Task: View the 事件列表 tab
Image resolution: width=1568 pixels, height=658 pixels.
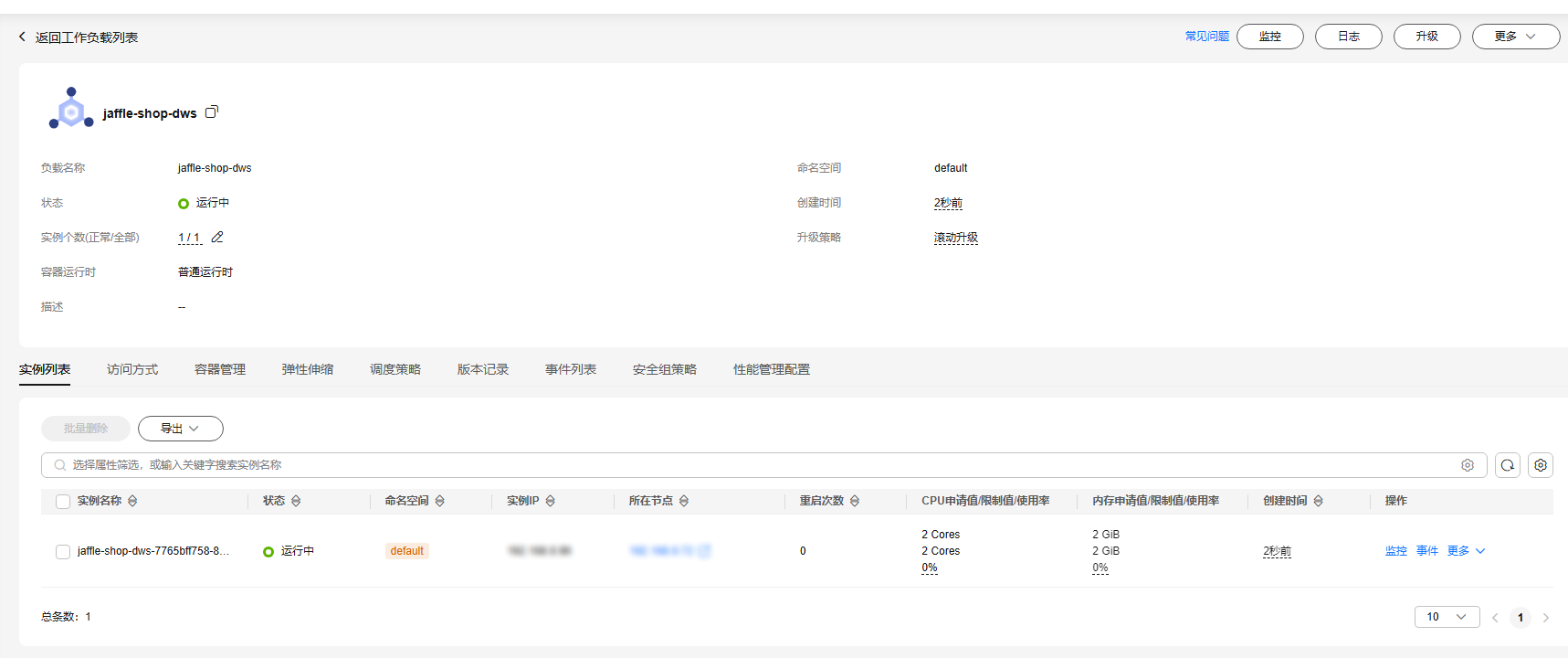Action: pyautogui.click(x=571, y=369)
